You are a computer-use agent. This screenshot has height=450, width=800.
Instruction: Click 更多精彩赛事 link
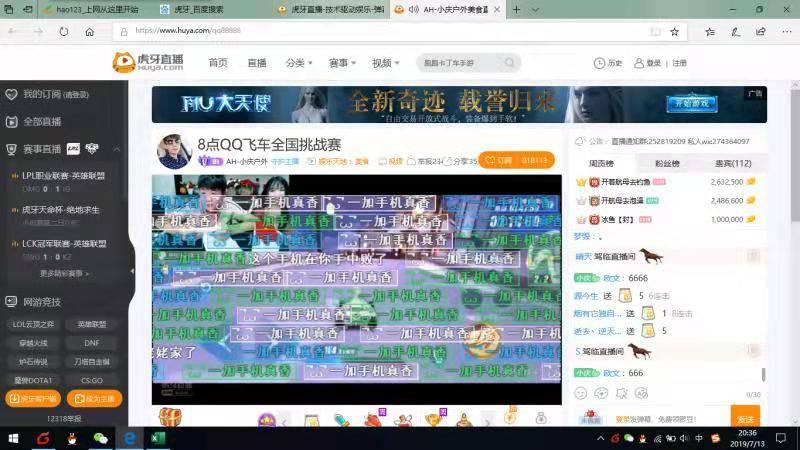click(64, 273)
